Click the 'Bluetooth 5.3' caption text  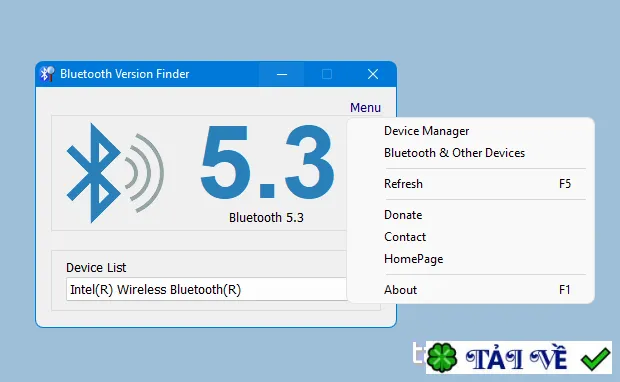click(266, 217)
